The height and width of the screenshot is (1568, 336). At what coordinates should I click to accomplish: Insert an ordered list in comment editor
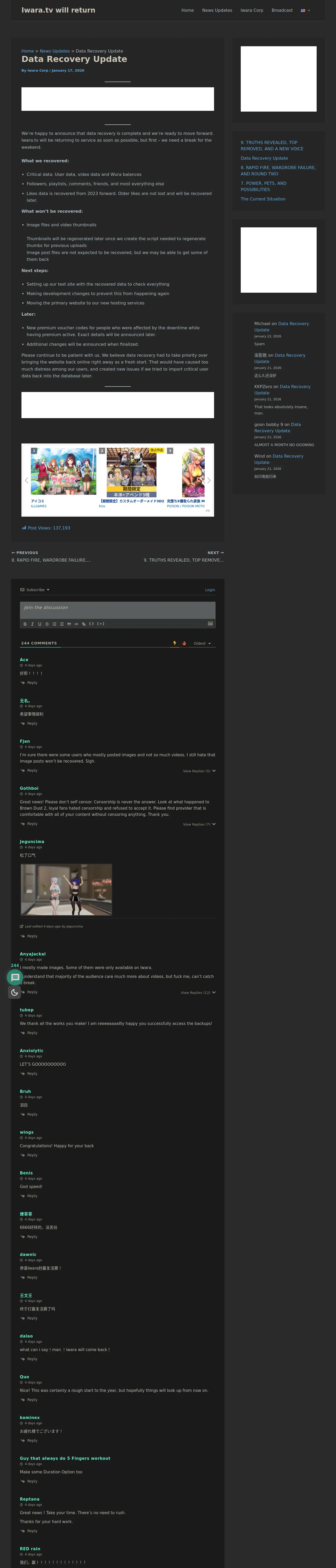tap(54, 624)
